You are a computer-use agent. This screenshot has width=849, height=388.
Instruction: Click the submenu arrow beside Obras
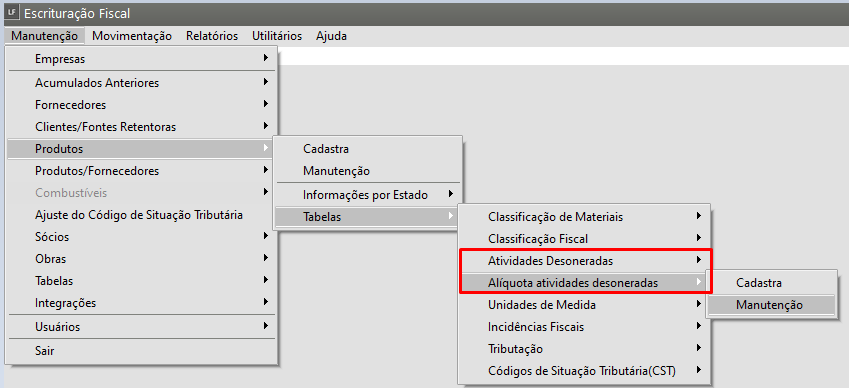click(x=266, y=258)
